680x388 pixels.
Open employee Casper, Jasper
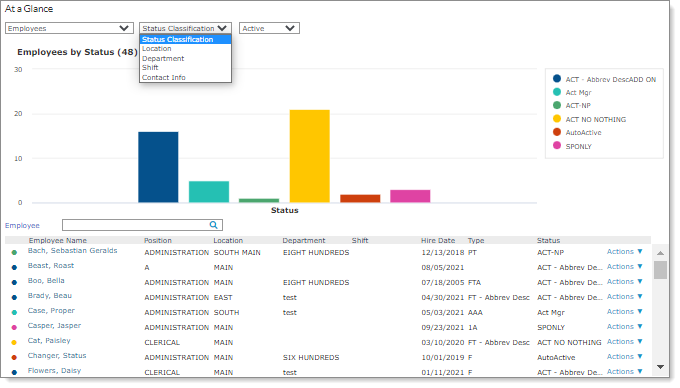coord(54,326)
